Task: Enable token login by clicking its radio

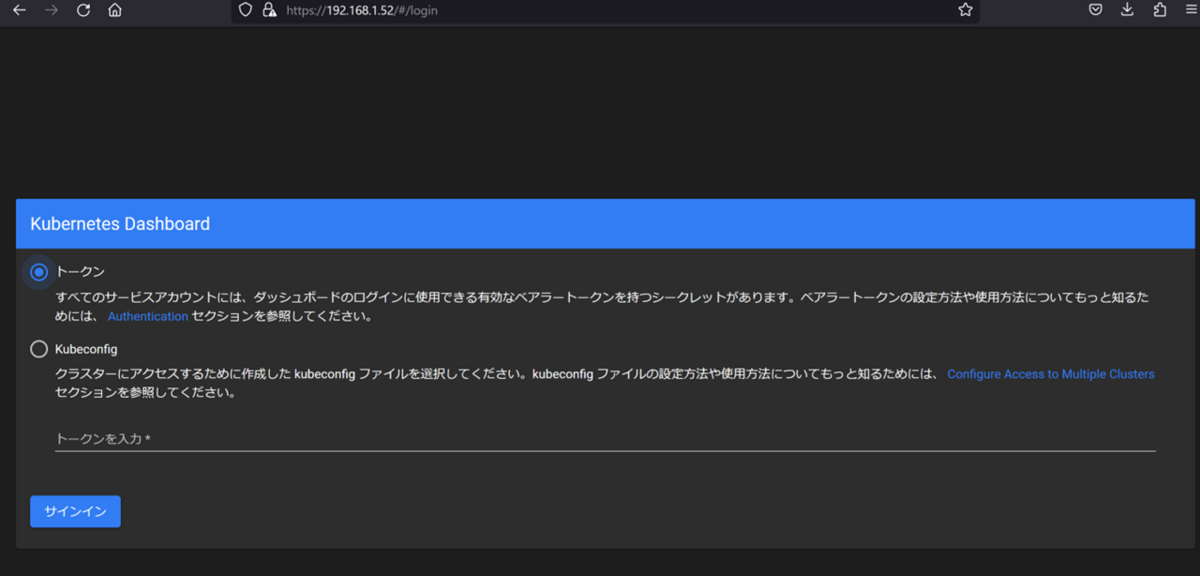Action: coord(36,271)
